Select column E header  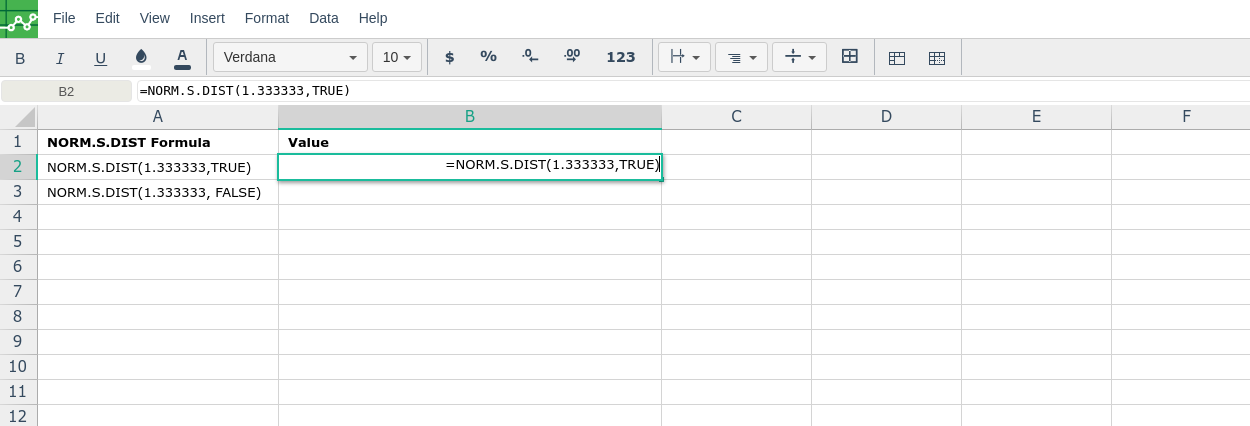point(1036,117)
